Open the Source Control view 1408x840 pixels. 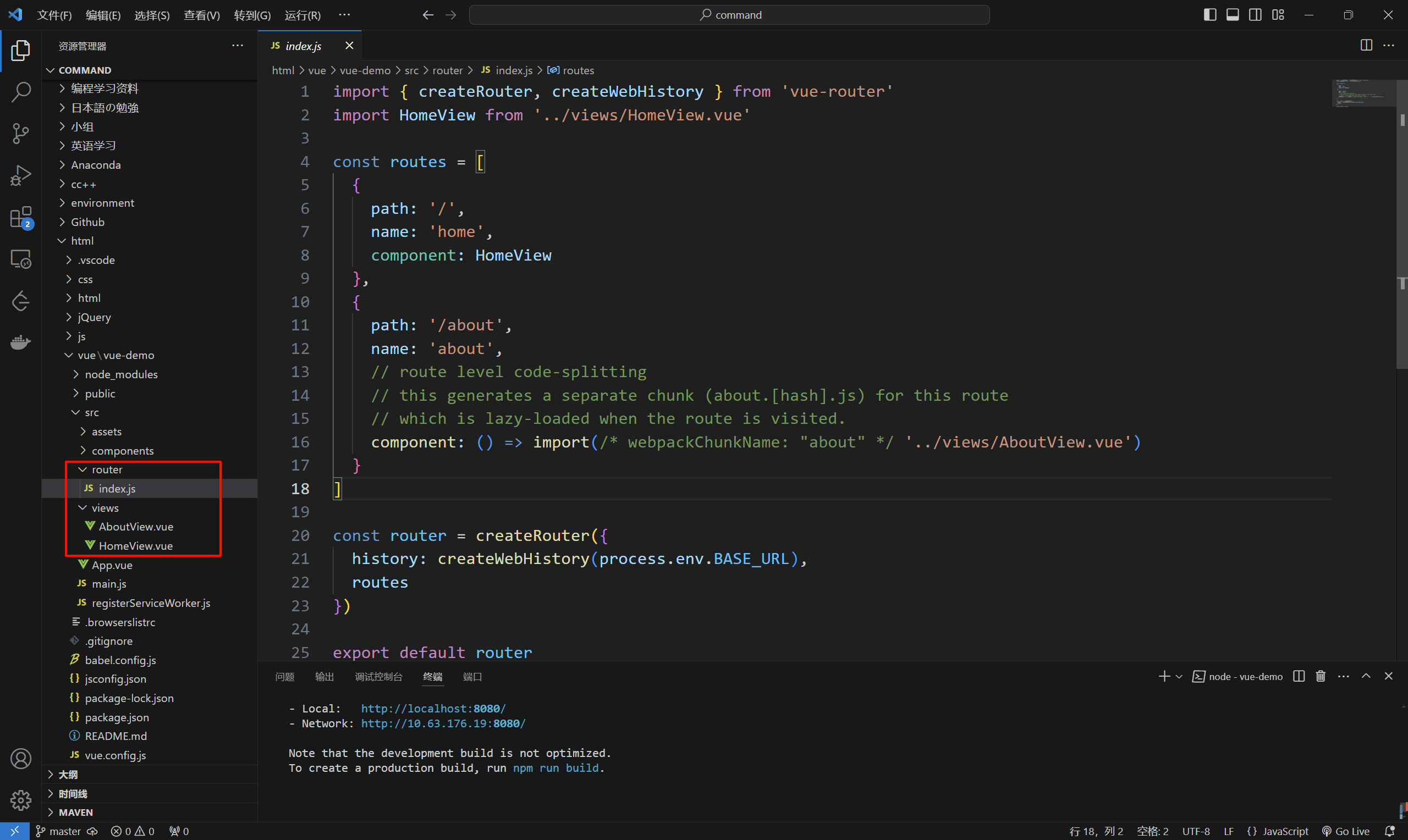(21, 134)
